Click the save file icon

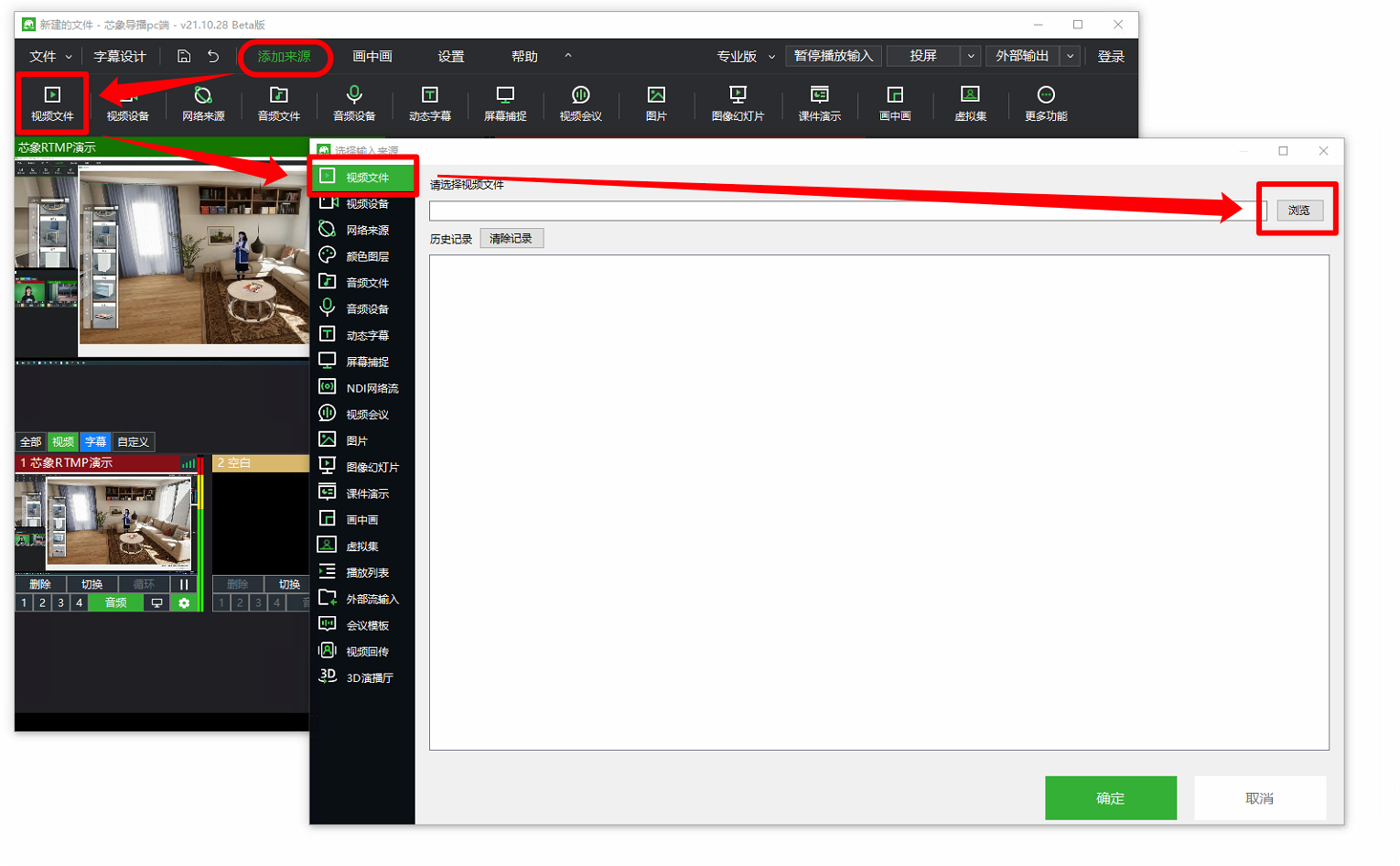[184, 56]
